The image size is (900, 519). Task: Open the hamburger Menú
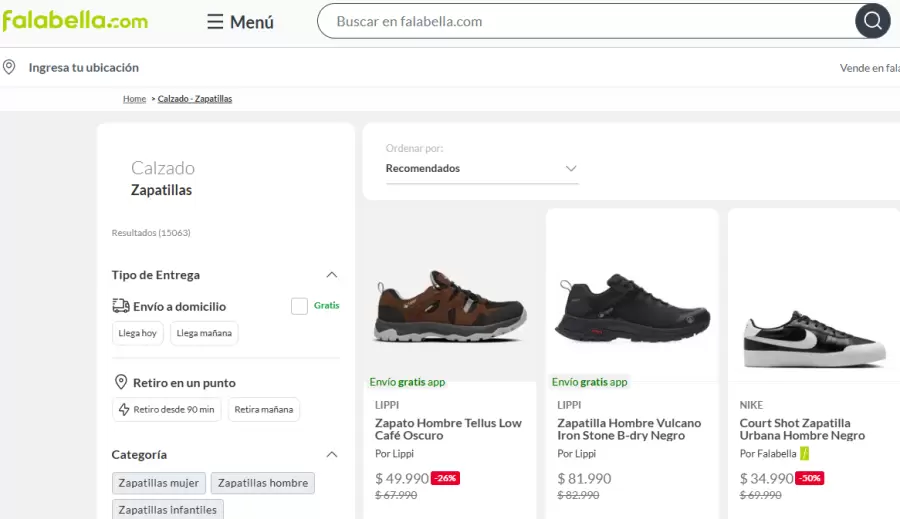240,21
